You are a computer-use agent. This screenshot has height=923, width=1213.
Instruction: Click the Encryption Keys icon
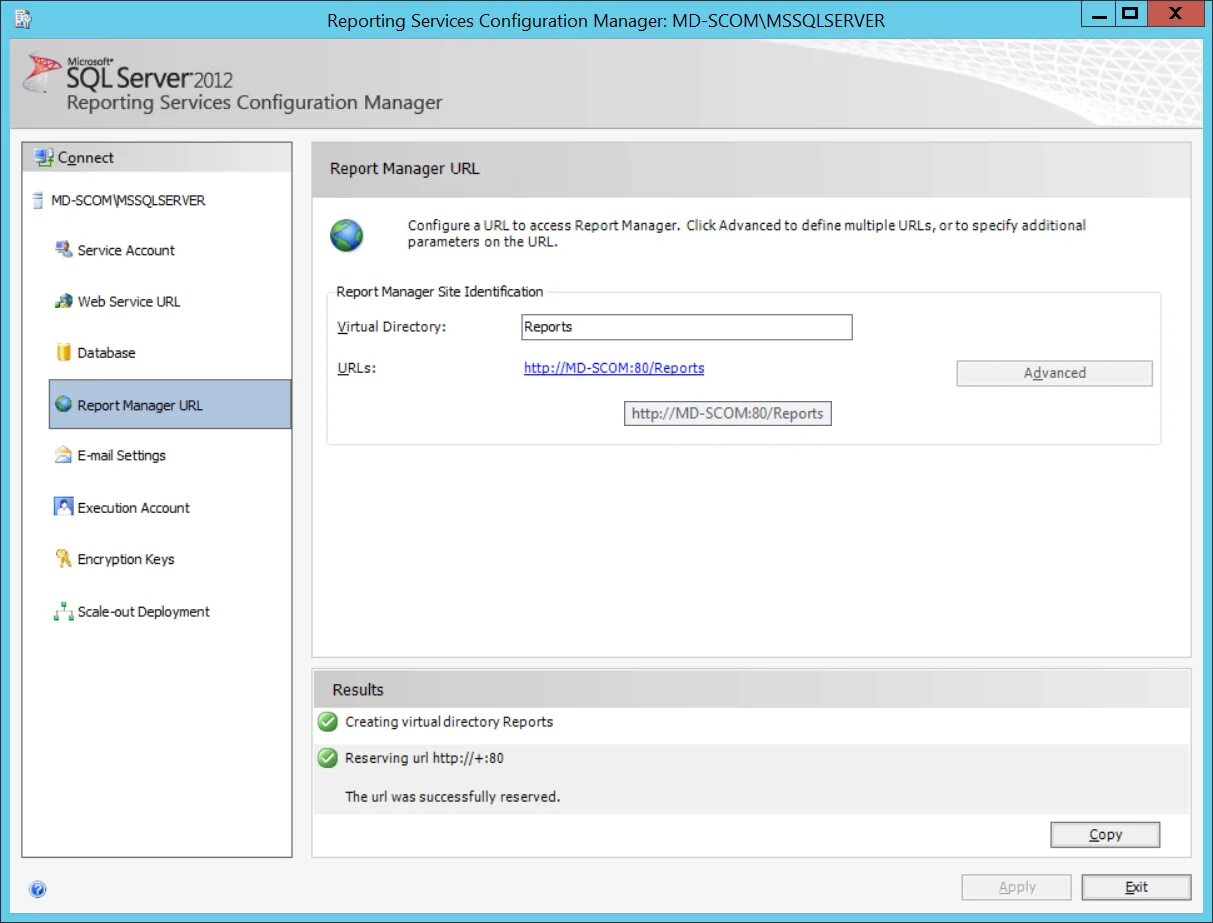tap(64, 559)
